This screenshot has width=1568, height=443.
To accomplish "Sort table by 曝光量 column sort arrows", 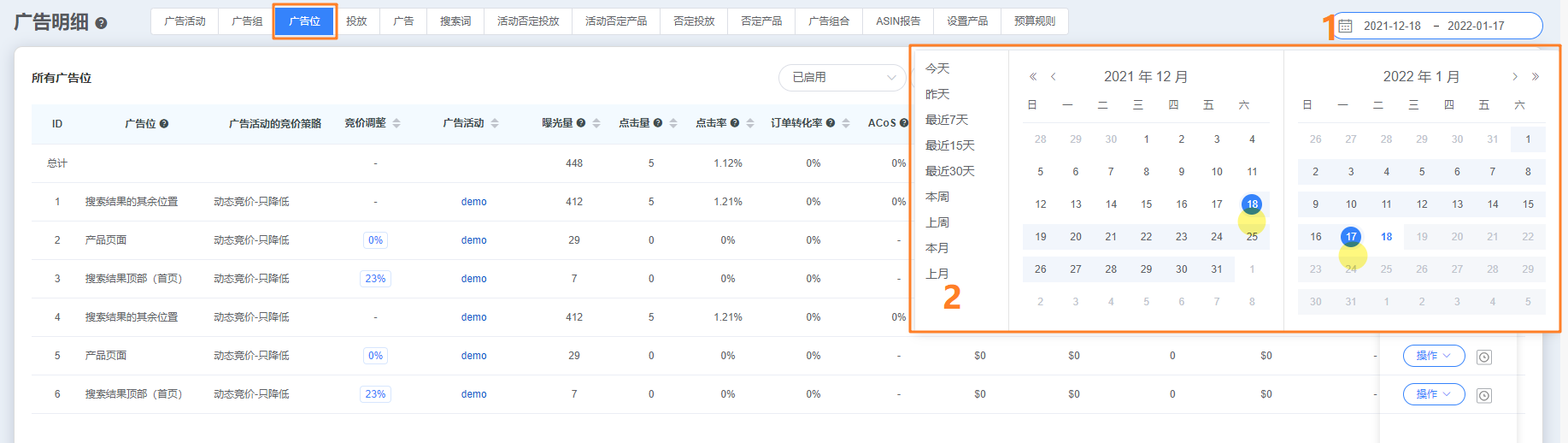I will 596,123.
